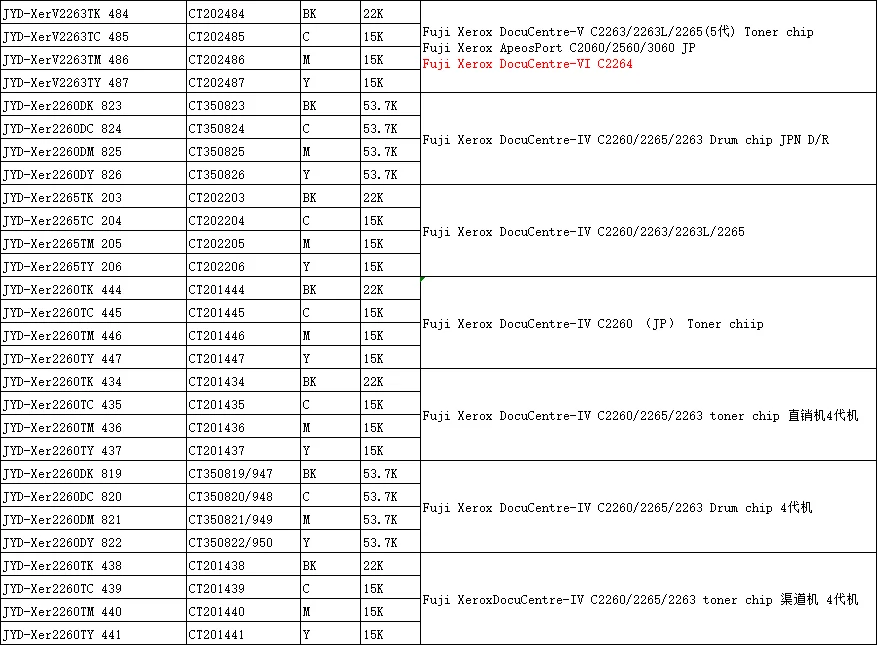Viewport: 877px width, 645px height.
Task: Select the red DocuCentre-VI C2264 text
Action: pos(527,64)
